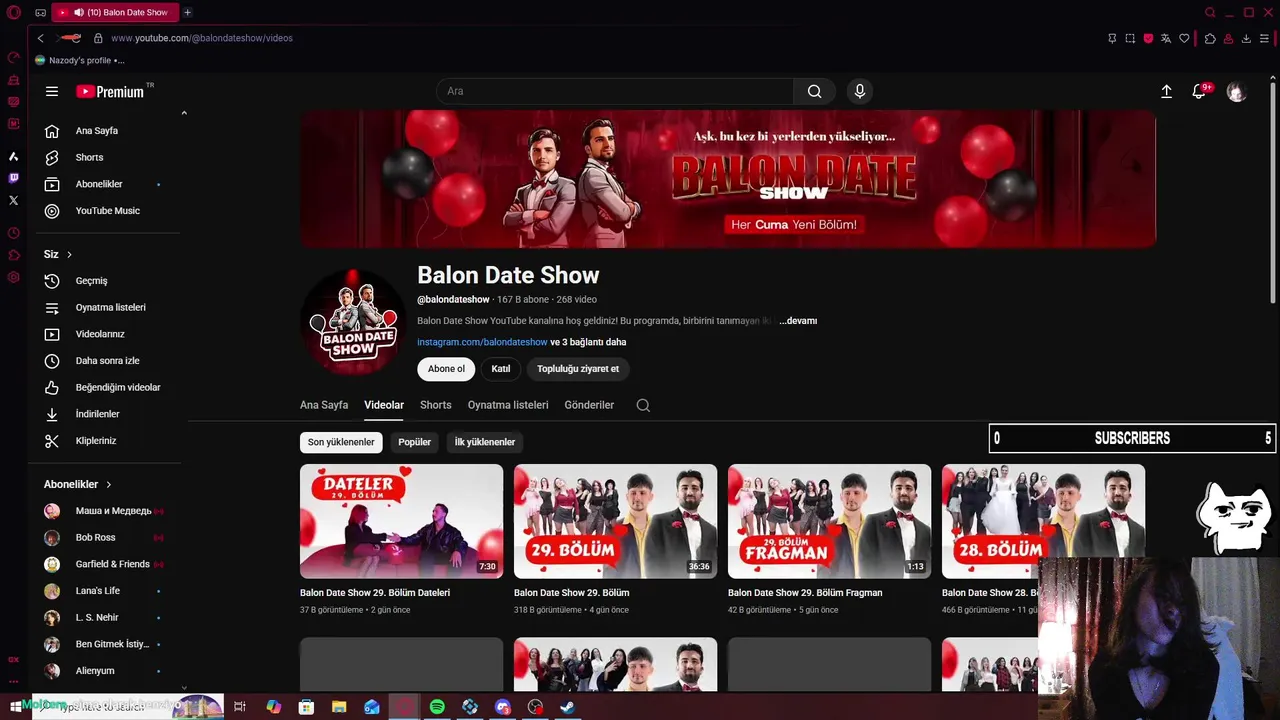Open Twitch in the Opera sidebar
This screenshot has width=1280, height=720.
click(13, 178)
